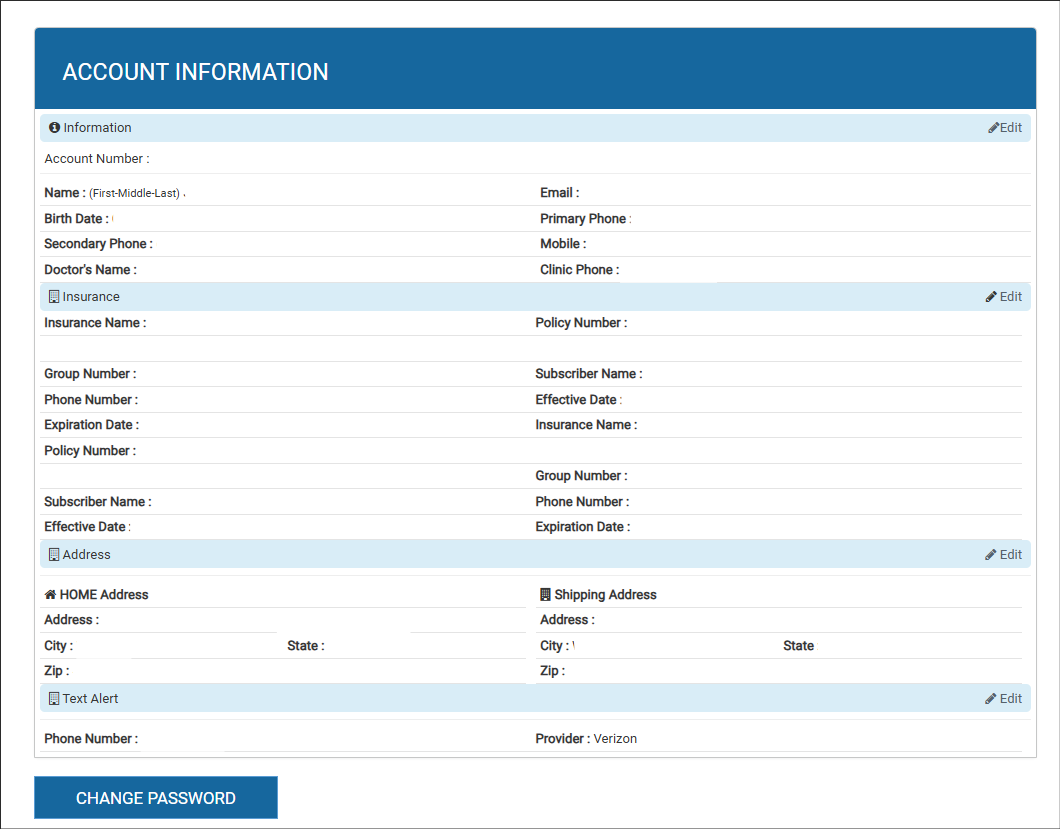Click the Text Alert section title

(91, 698)
